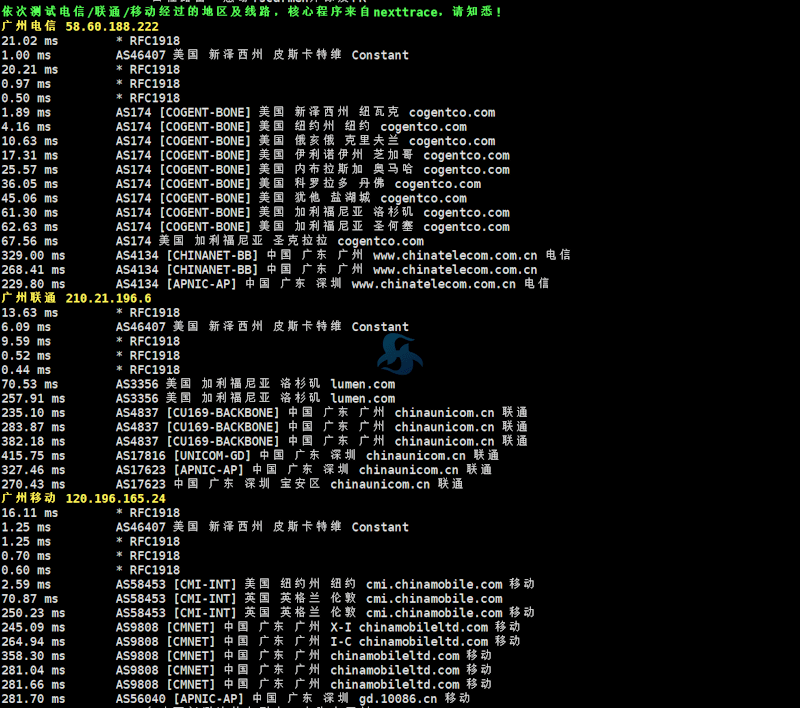Select the latency value '21.02 ms'

30,41
